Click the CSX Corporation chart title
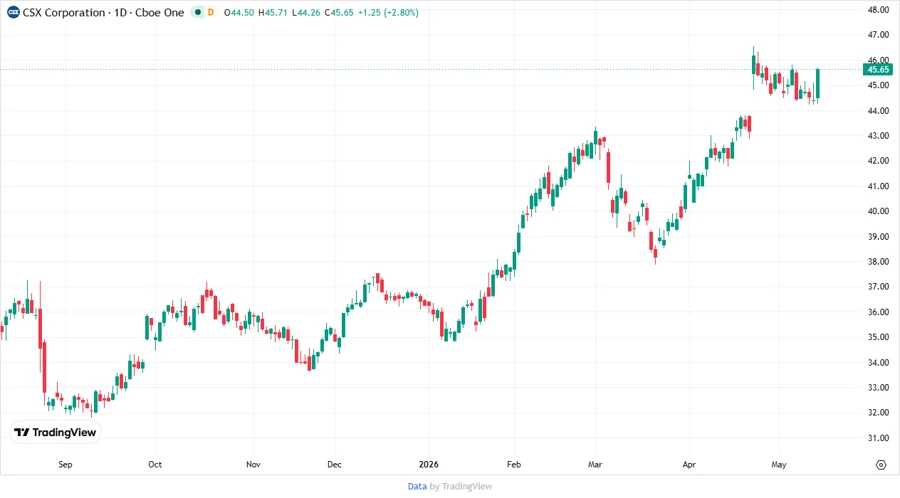This screenshot has width=900, height=498. pos(103,12)
